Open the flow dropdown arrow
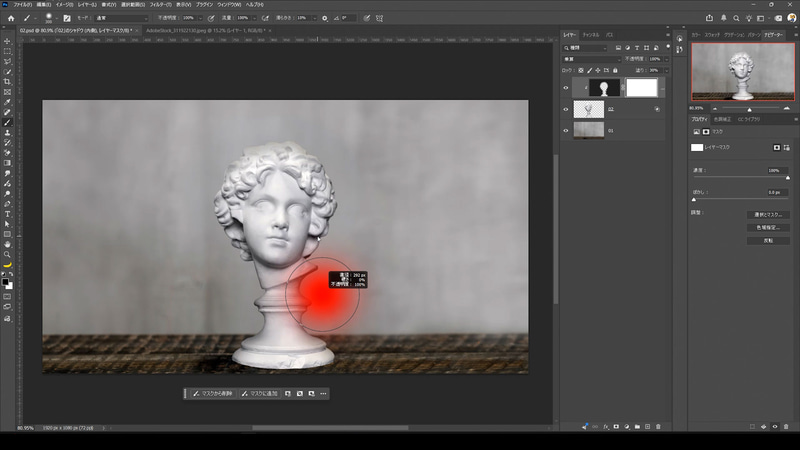This screenshot has height=450, width=800. click(254, 18)
